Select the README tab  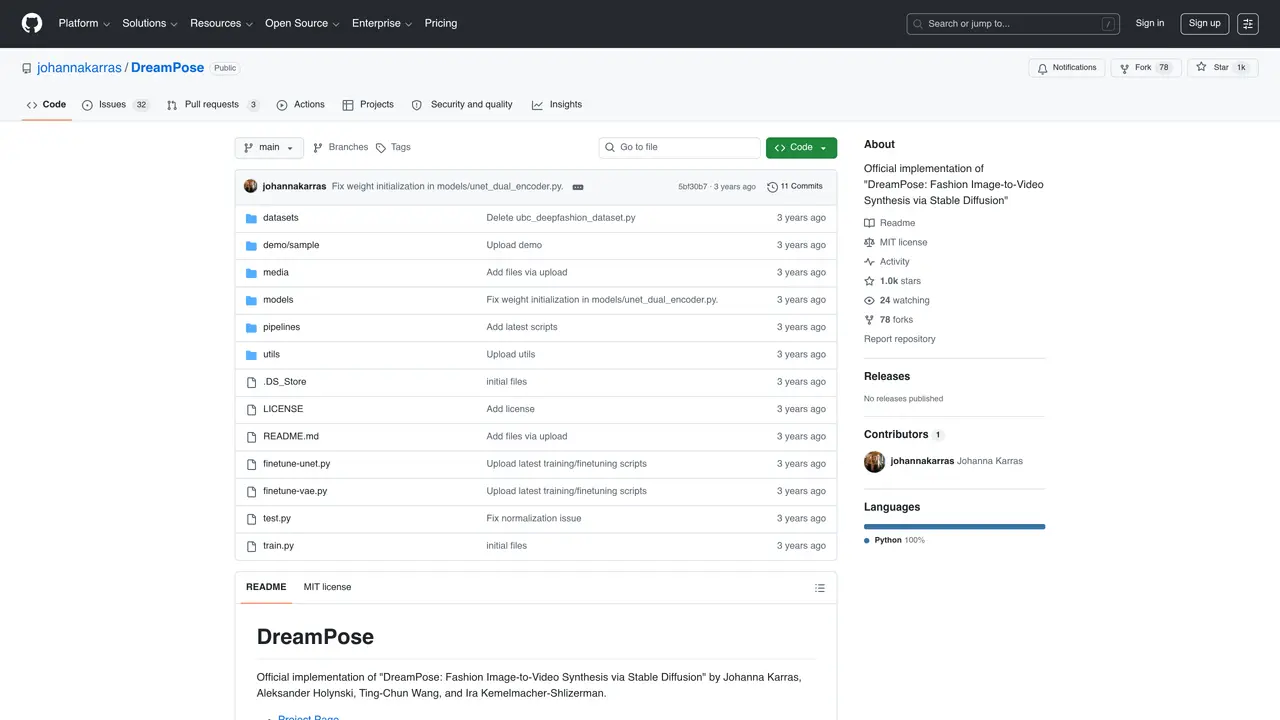coord(266,588)
